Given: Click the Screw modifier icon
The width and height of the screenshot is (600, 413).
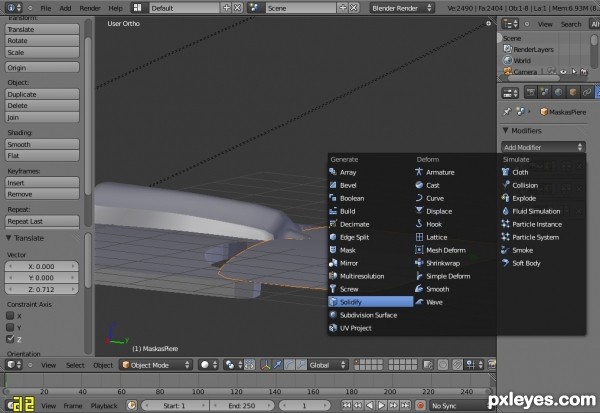Looking at the screenshot, I should point(333,289).
